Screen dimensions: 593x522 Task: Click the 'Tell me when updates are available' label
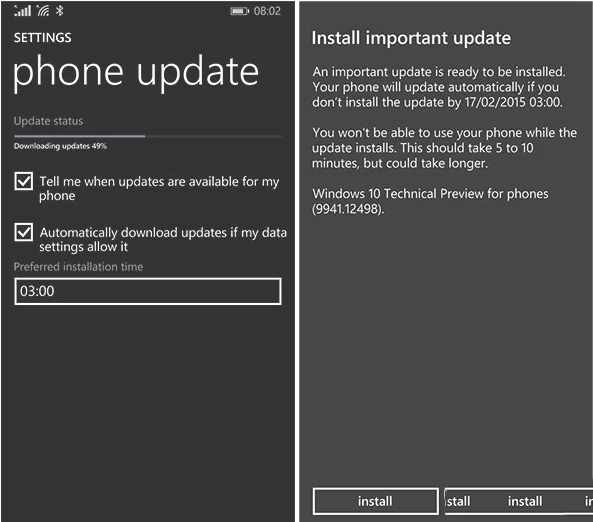click(x=159, y=188)
